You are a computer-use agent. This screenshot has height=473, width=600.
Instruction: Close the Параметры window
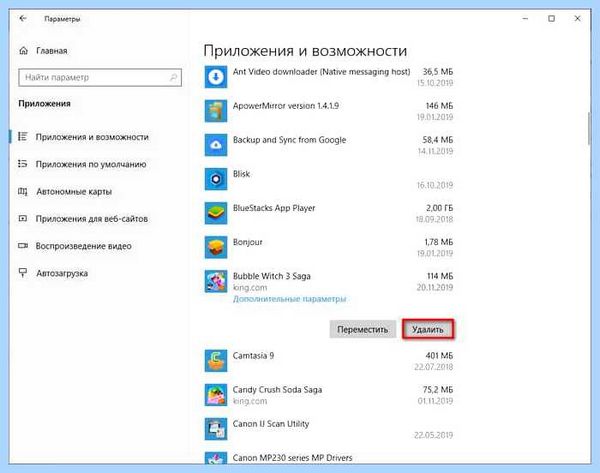(x=577, y=18)
